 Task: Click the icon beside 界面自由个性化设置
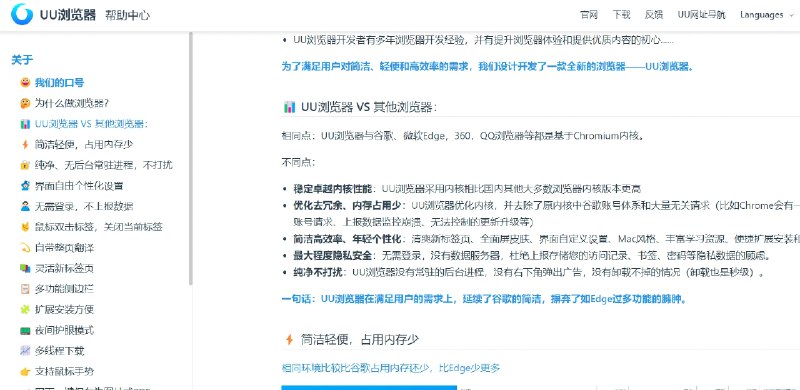(x=25, y=186)
